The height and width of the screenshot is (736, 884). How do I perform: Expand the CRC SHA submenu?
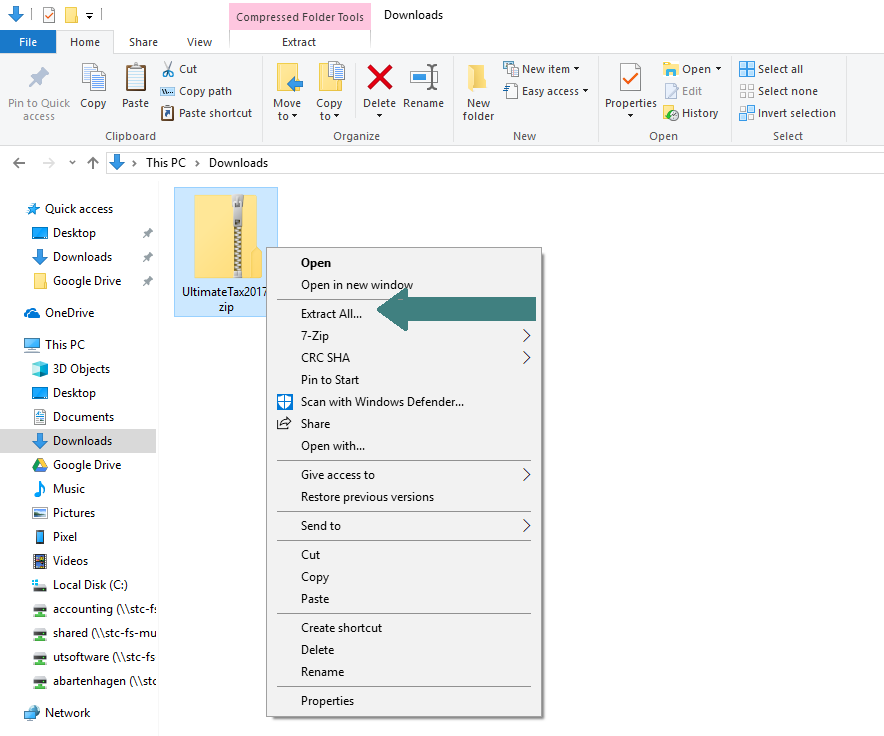click(x=526, y=358)
